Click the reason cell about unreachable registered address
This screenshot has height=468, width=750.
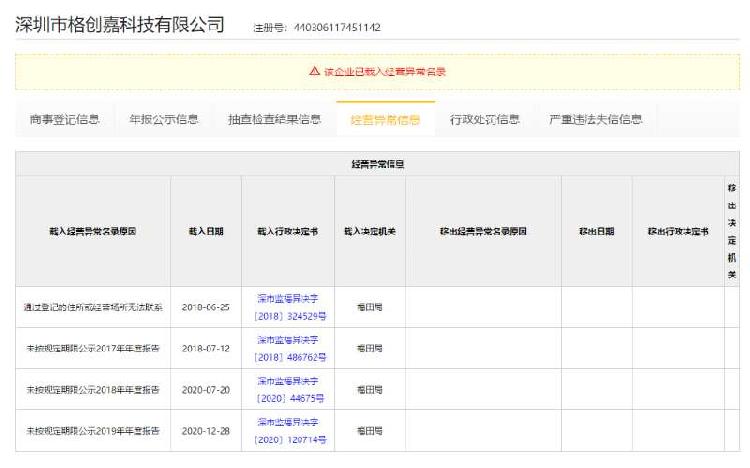click(x=93, y=307)
